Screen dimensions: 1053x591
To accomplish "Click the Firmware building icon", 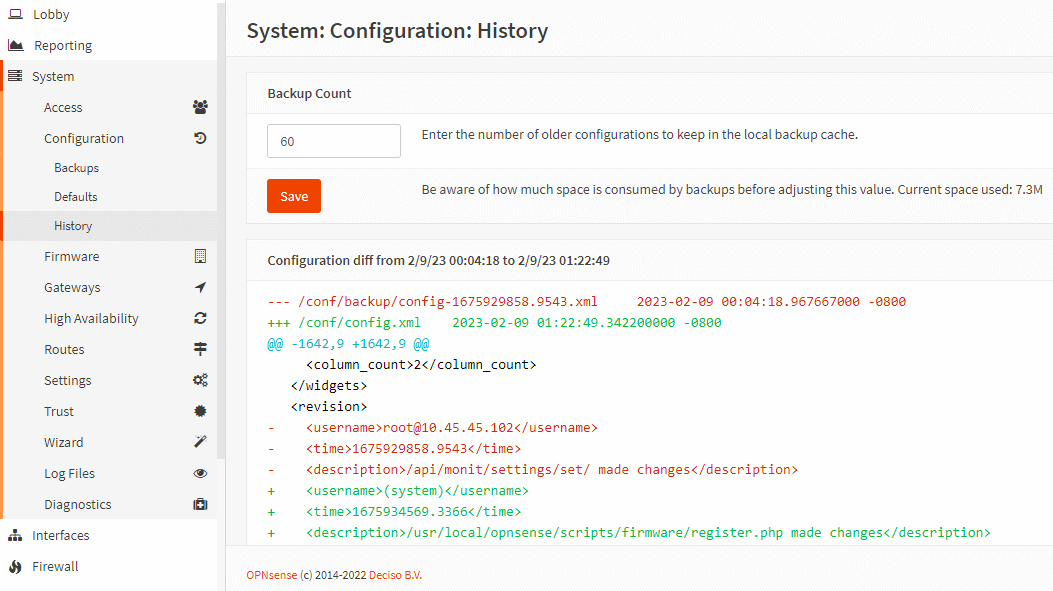I will pyautogui.click(x=200, y=256).
